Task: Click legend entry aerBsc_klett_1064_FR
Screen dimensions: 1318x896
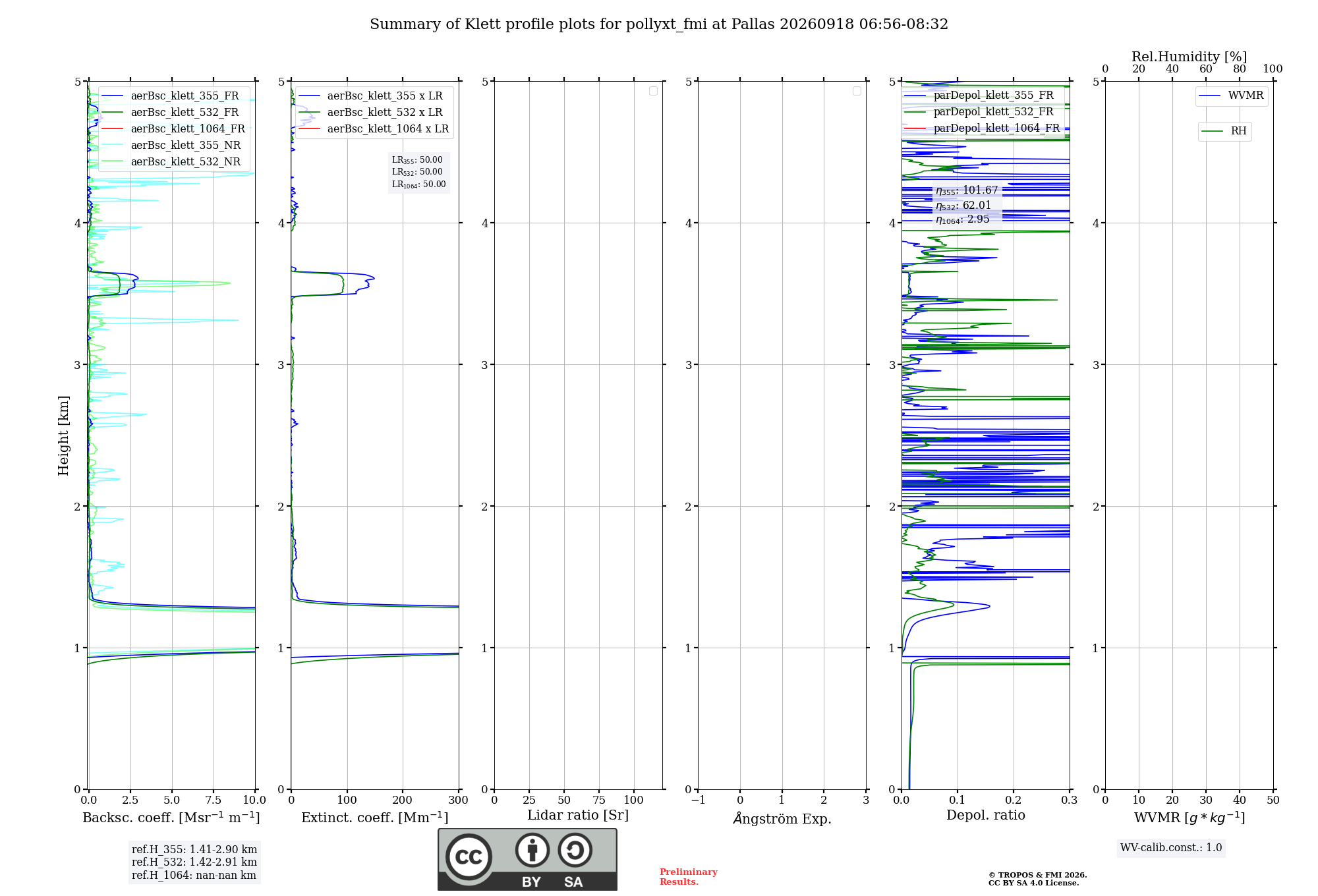Action: point(174,128)
